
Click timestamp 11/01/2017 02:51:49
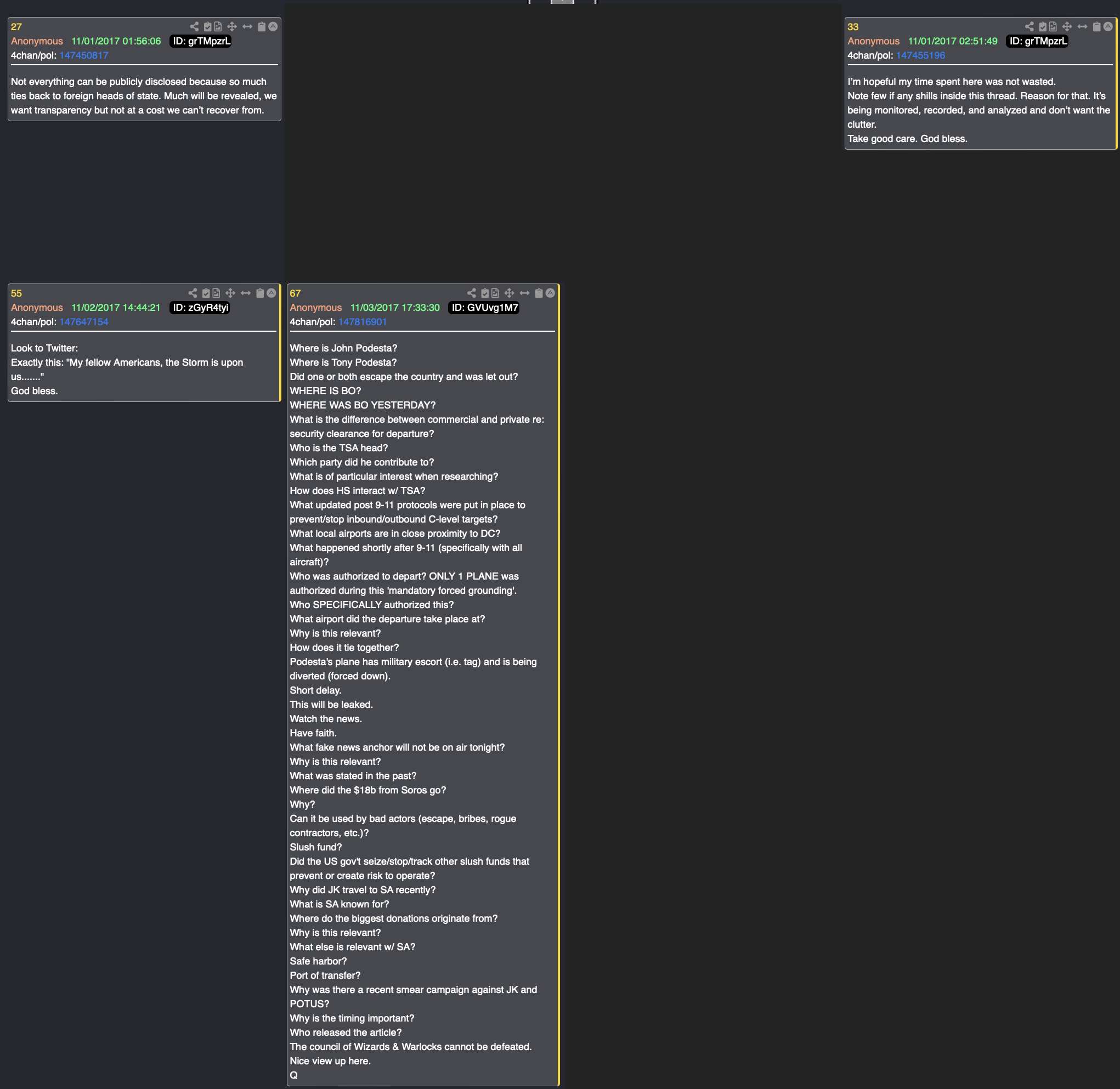click(953, 41)
